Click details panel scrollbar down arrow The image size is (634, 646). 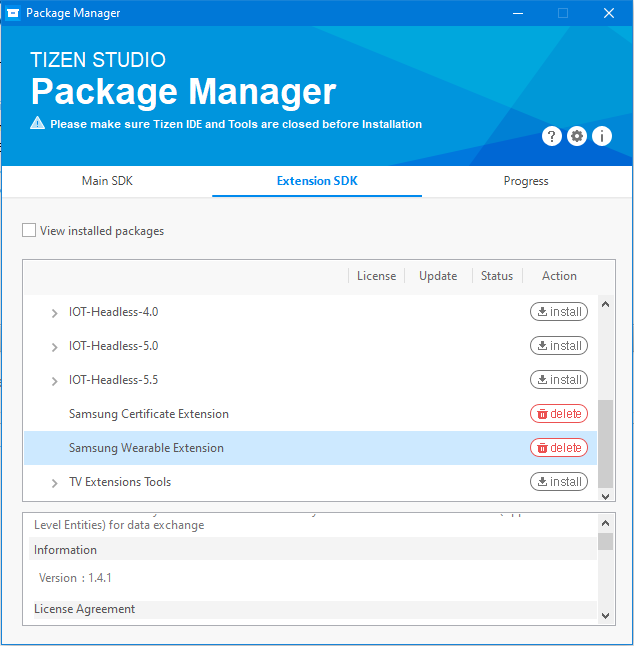(606, 615)
